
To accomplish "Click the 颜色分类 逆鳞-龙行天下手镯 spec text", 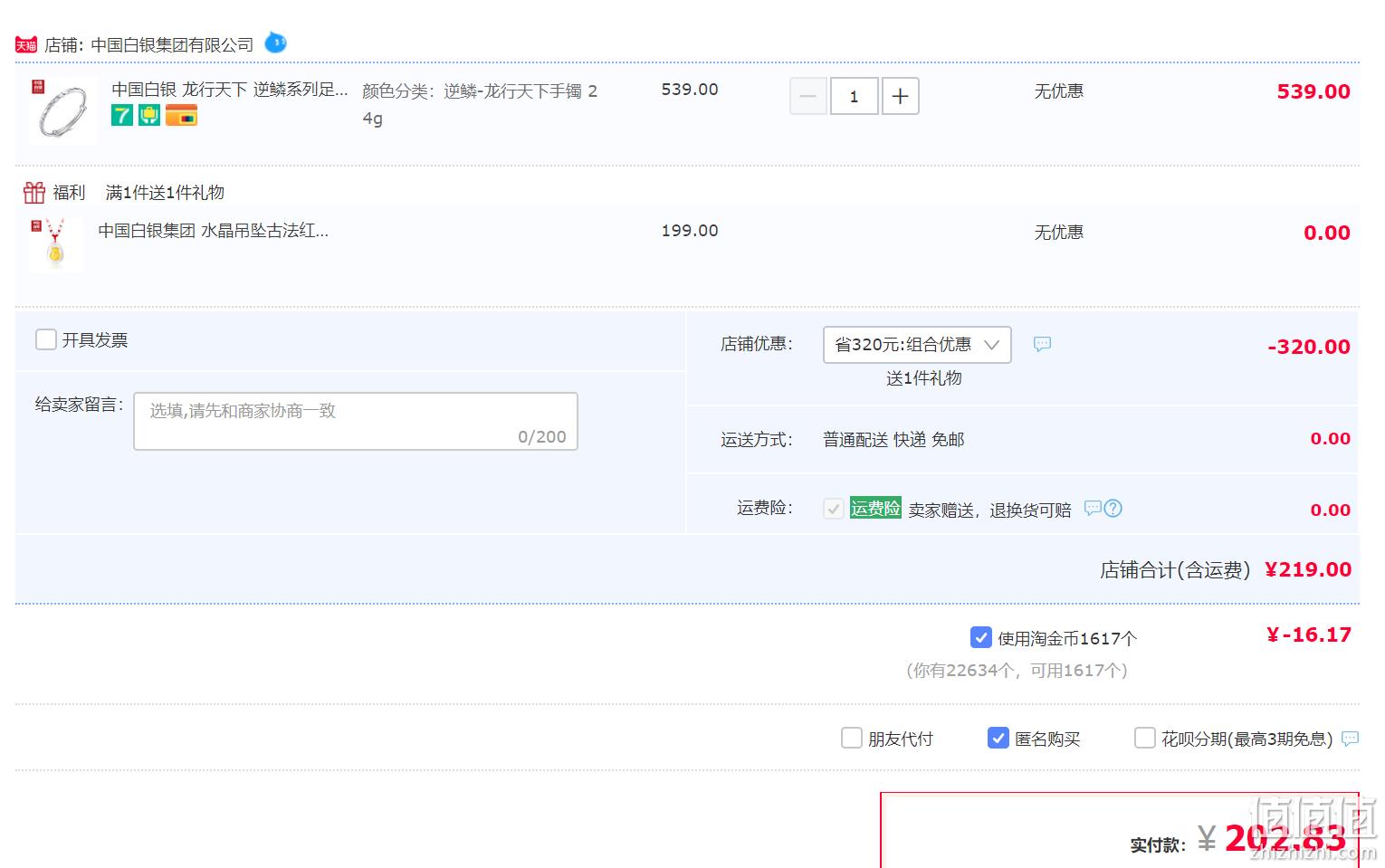I will point(480,104).
